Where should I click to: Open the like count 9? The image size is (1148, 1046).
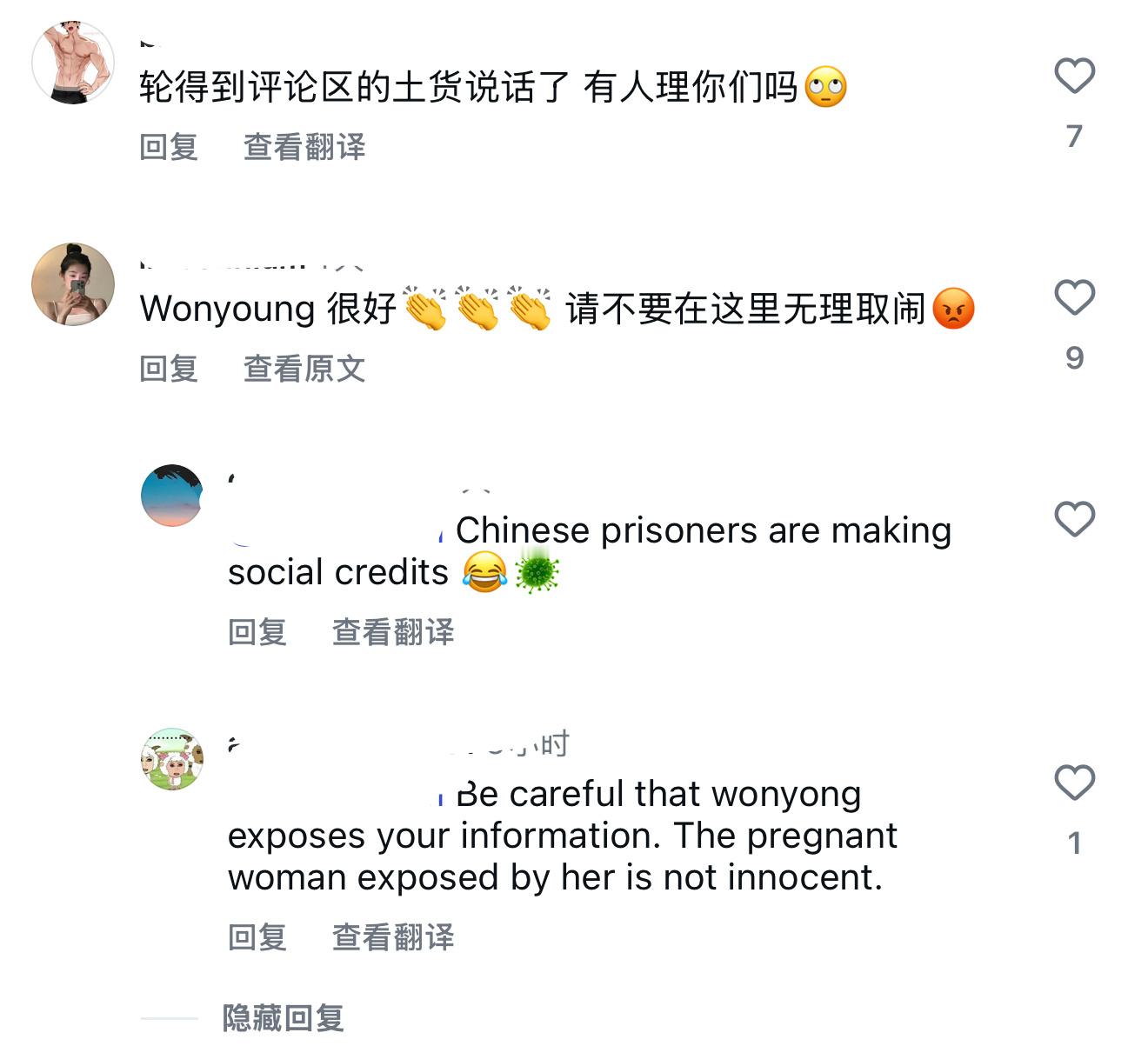click(x=1075, y=358)
